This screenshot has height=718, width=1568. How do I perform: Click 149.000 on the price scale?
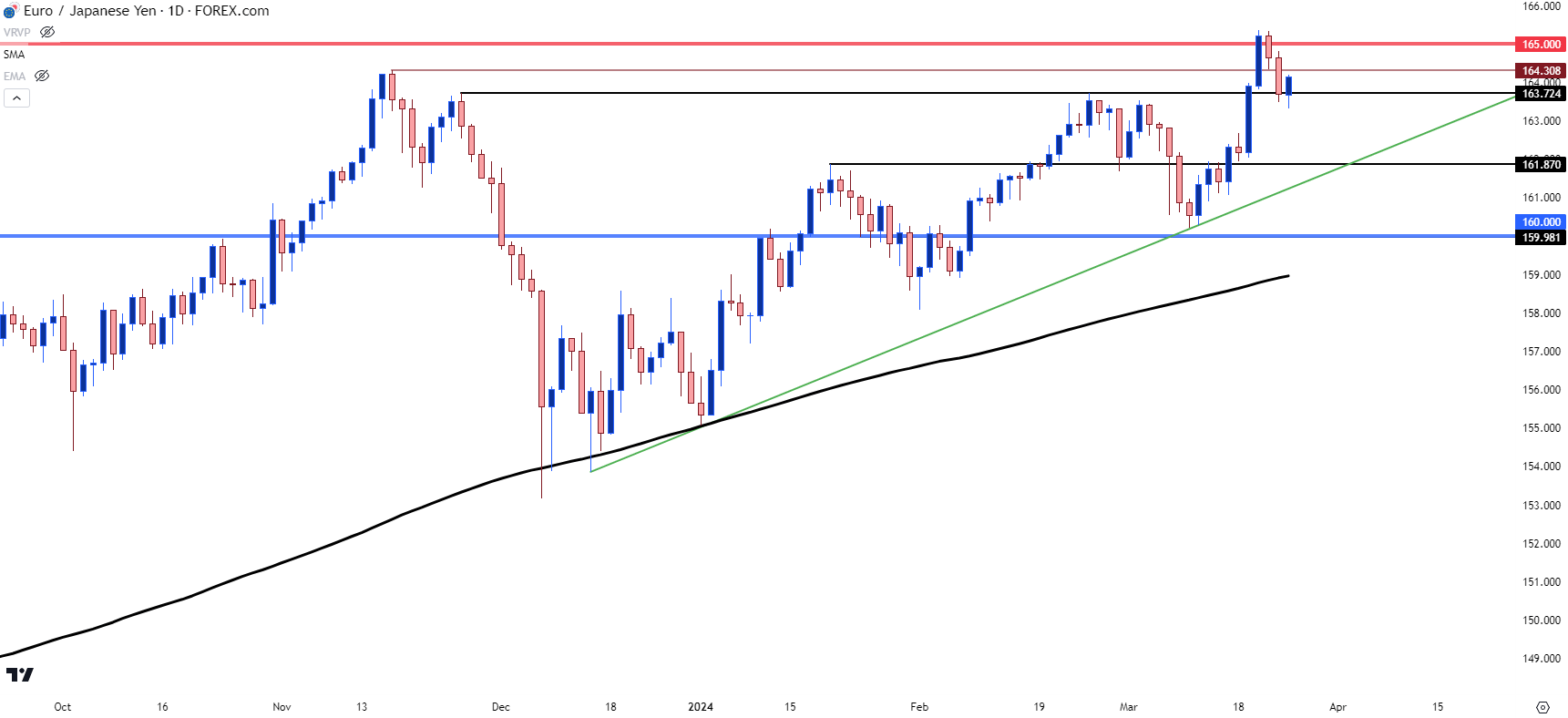click(x=1542, y=658)
